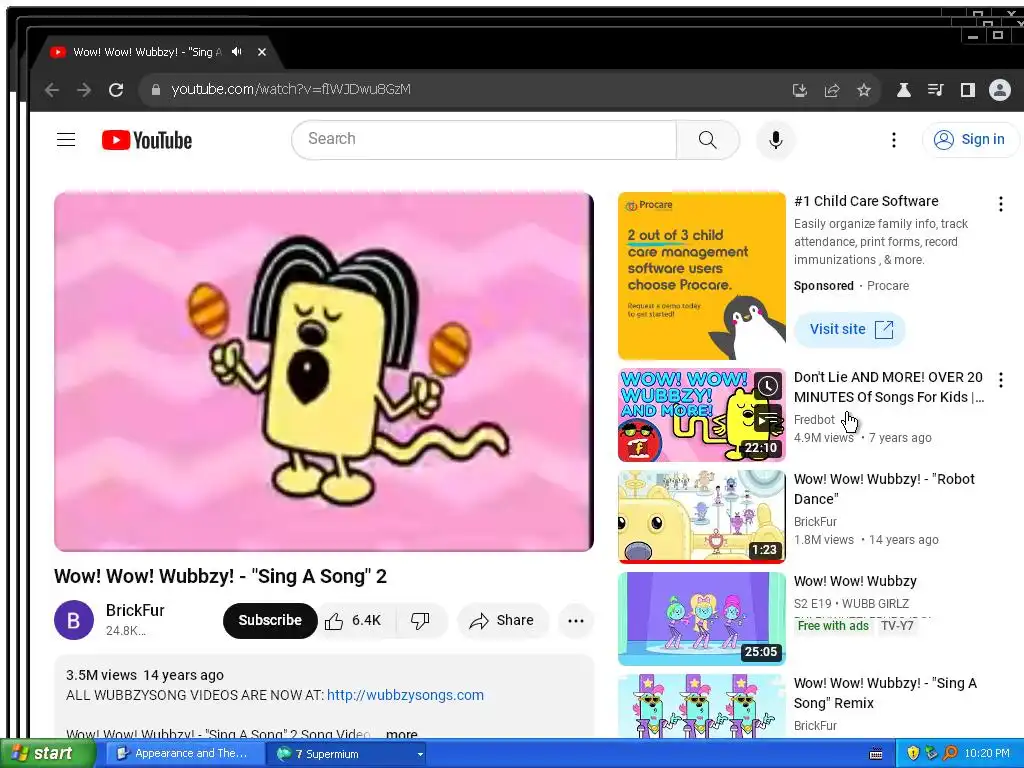The width and height of the screenshot is (1024, 768).
Task: Open the experiments flask icon
Action: (x=903, y=90)
